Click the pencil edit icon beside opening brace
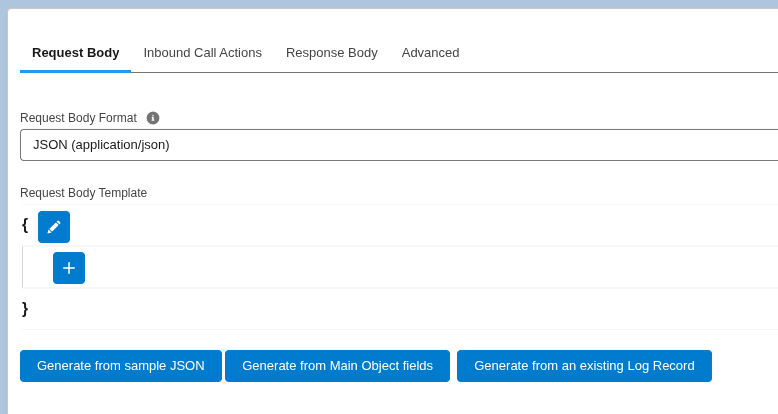The width and height of the screenshot is (778, 414). pyautogui.click(x=54, y=227)
